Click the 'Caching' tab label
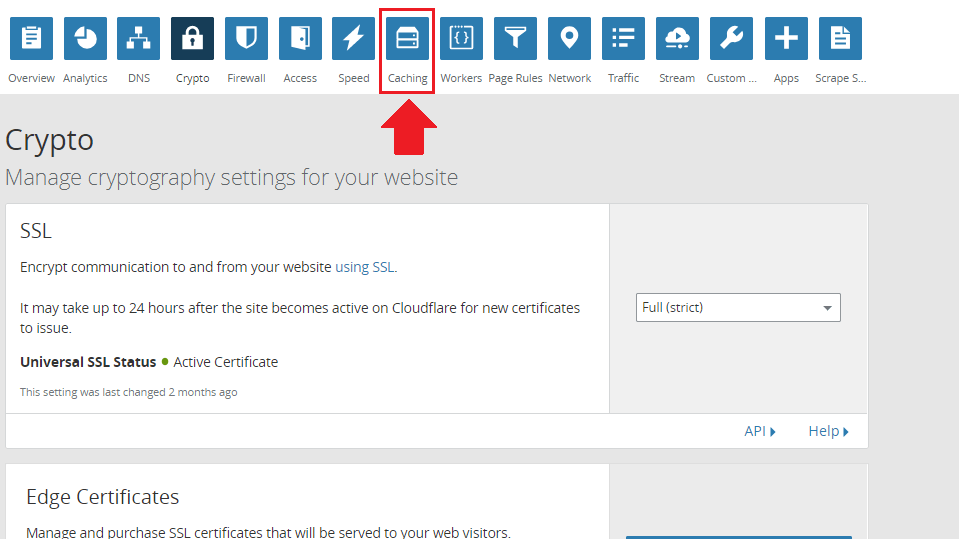 click(x=407, y=78)
